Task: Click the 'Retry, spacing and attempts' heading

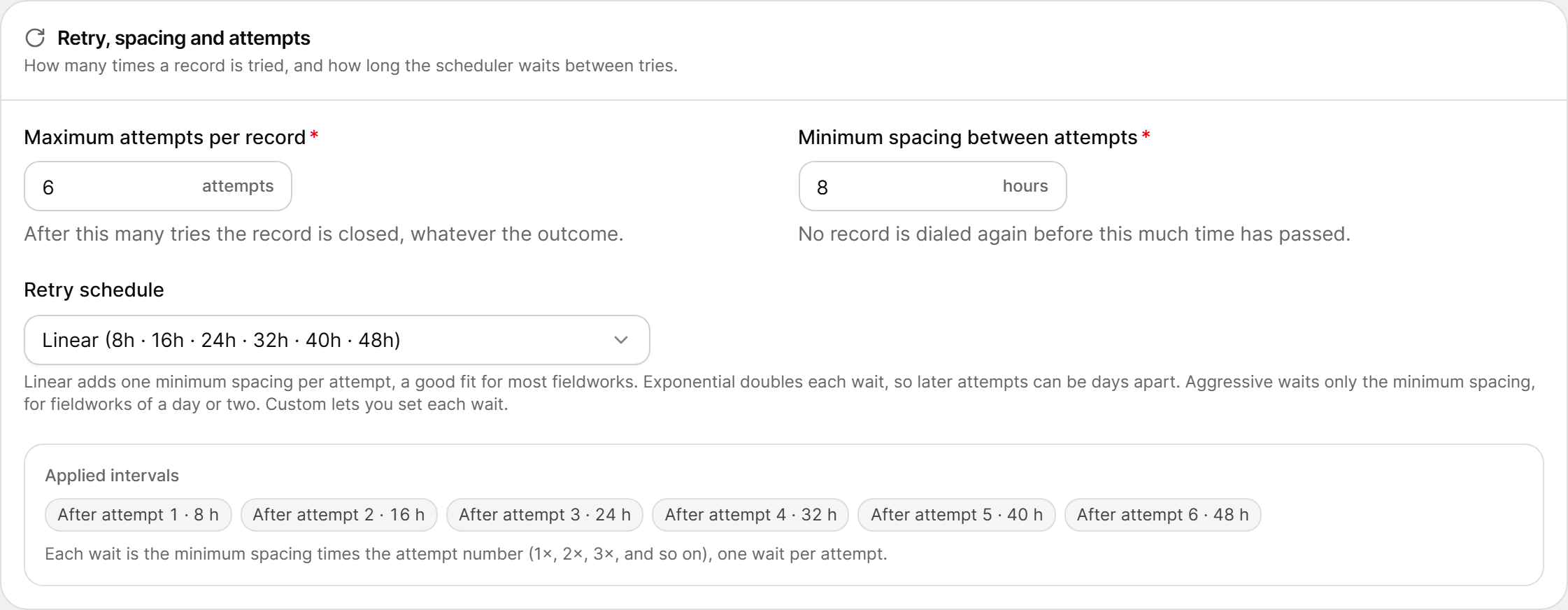Action: click(184, 38)
